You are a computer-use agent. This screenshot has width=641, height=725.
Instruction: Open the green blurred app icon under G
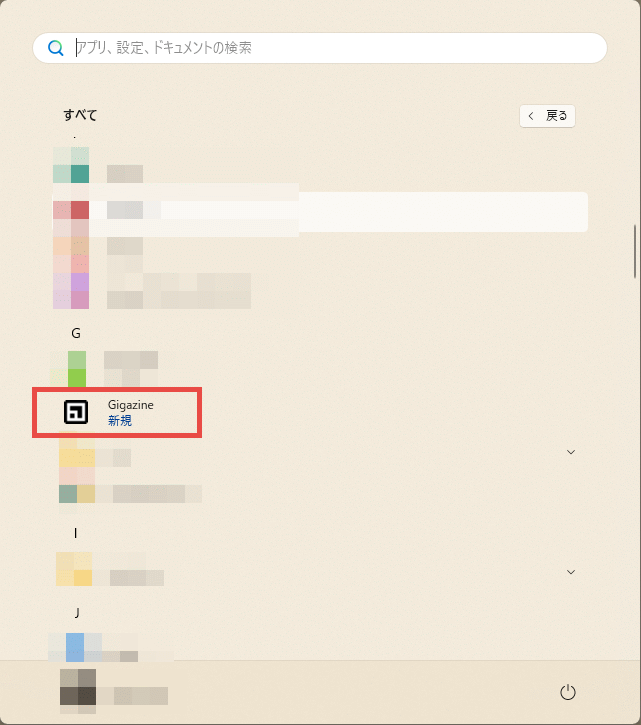tap(77, 369)
